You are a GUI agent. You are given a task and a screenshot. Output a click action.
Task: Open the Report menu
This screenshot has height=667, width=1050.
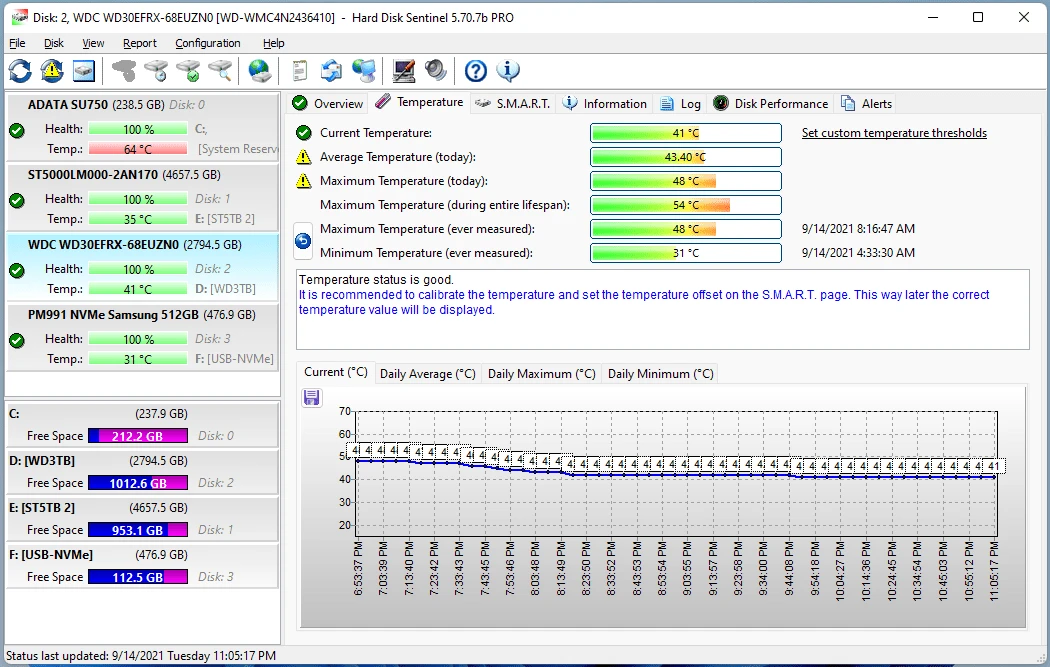tap(139, 44)
